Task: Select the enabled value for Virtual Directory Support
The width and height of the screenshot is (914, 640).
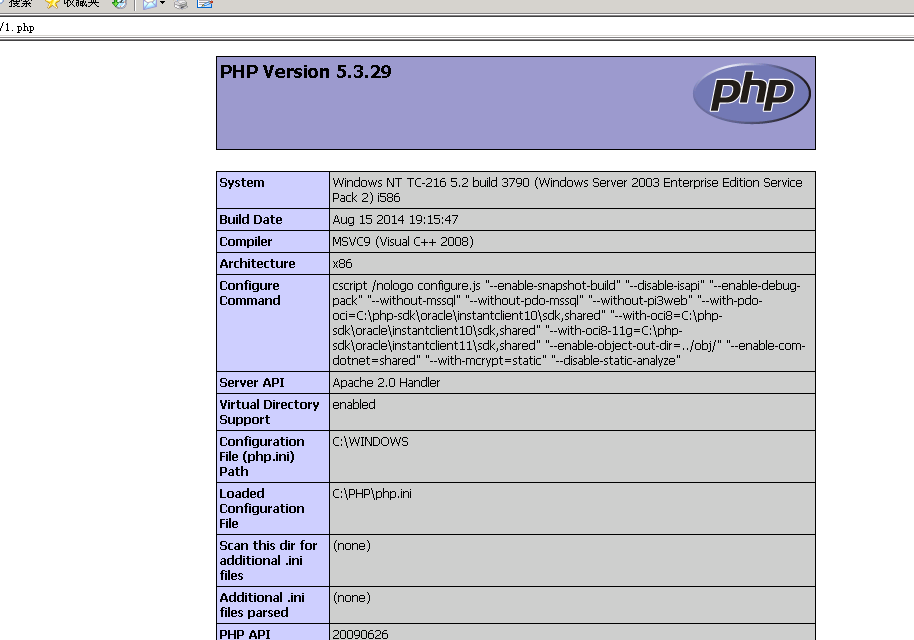Action: pos(354,405)
